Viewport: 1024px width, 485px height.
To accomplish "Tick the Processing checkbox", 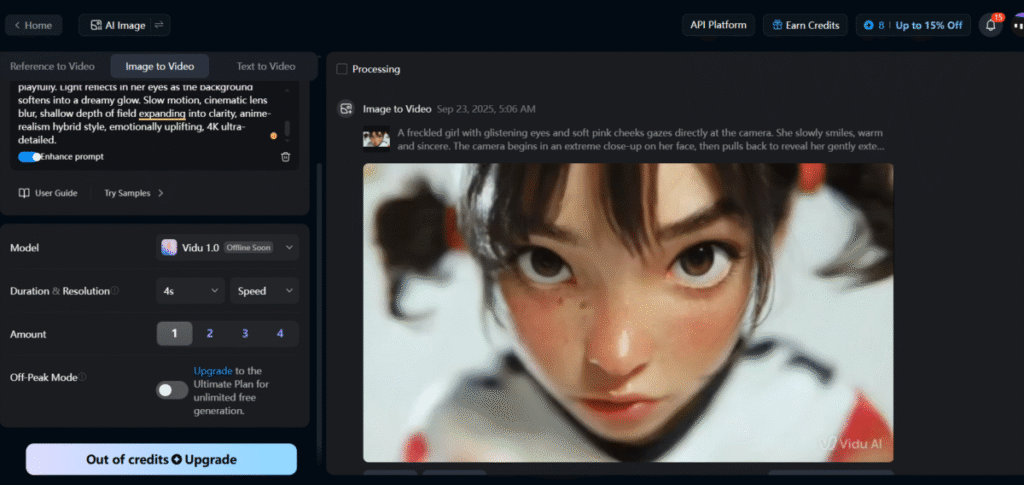I will [x=342, y=69].
